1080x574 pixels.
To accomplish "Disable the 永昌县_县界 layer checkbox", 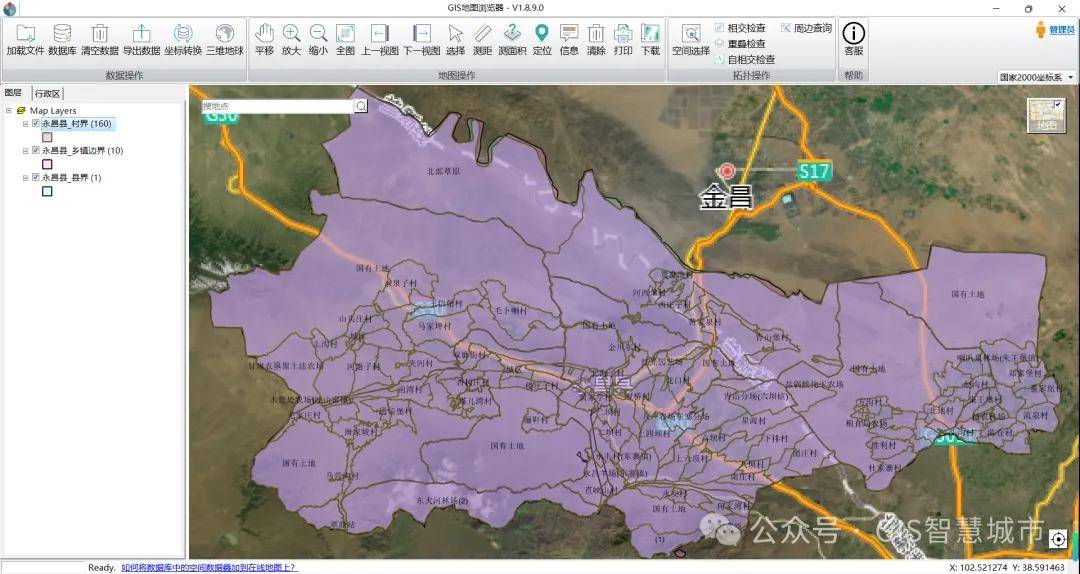I will 36,178.
